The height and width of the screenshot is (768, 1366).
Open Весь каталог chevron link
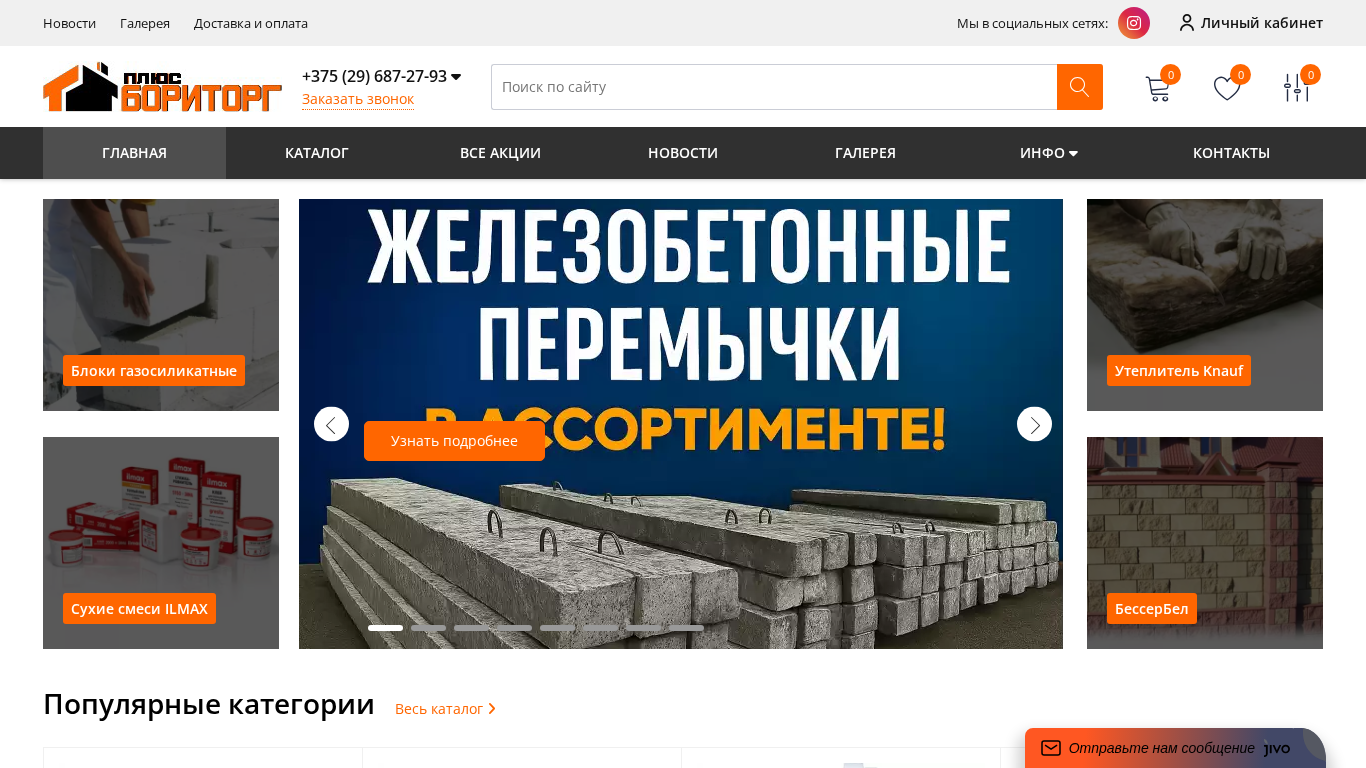(x=445, y=708)
